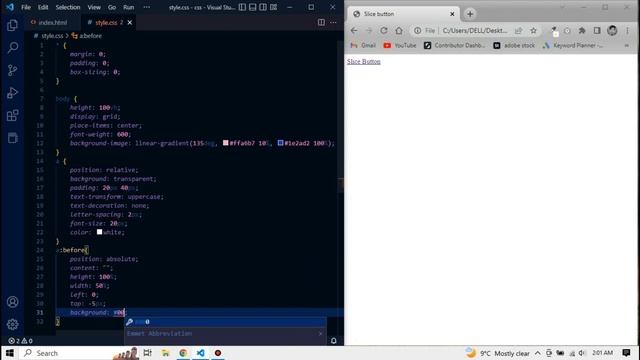Image resolution: width=640 pixels, height=360 pixels.
Task: Open the Selection menu
Action: pos(68,7)
